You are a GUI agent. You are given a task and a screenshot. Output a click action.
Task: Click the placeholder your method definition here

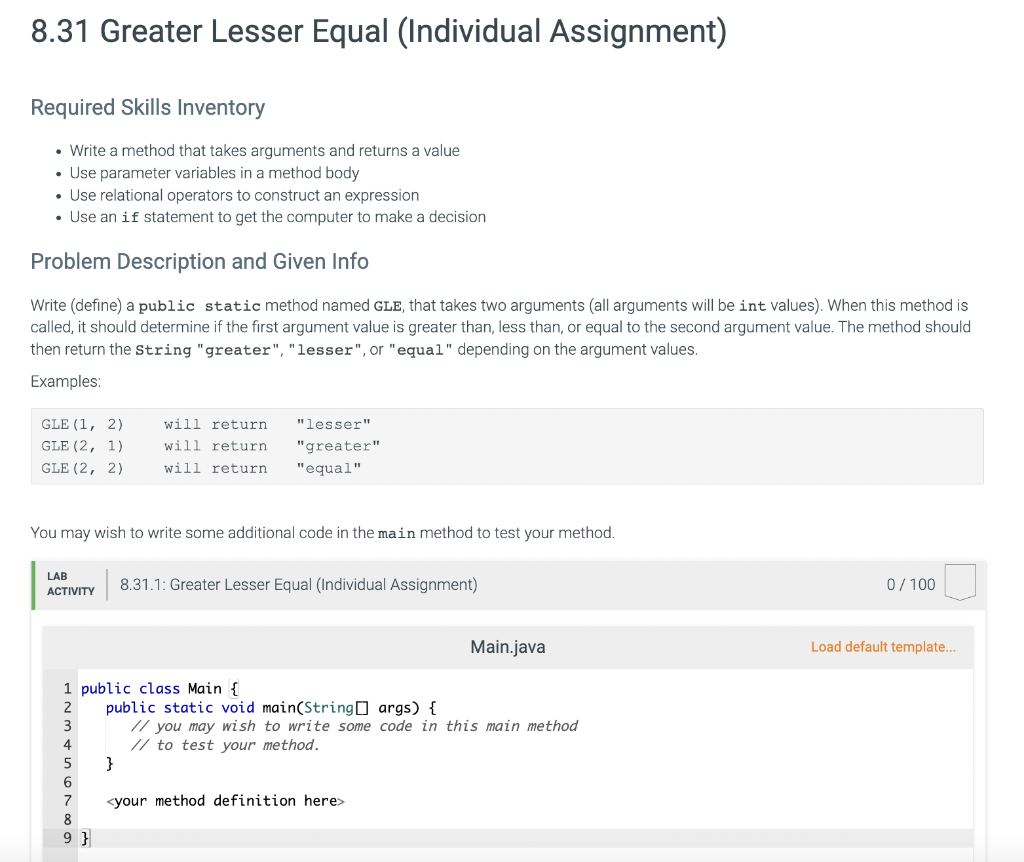click(x=225, y=800)
